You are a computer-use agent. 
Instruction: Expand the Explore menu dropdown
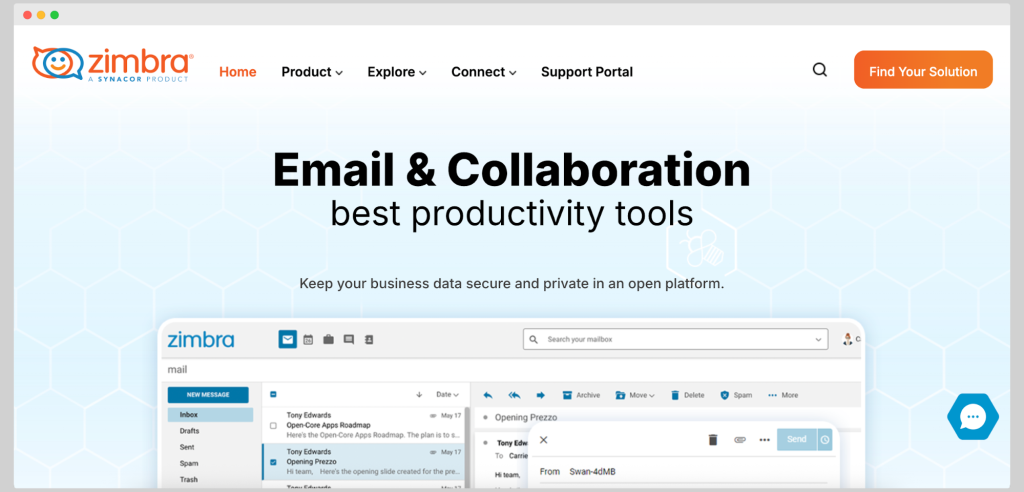[397, 72]
